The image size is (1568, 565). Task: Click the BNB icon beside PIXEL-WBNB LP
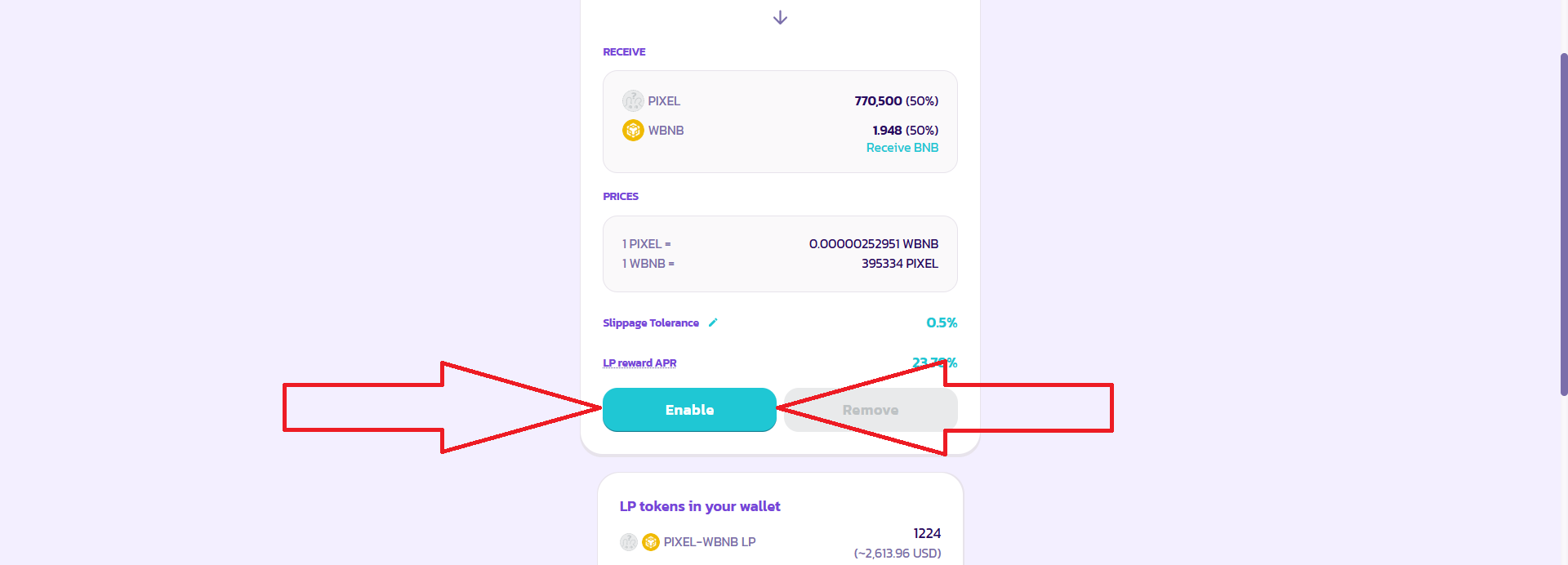pyautogui.click(x=651, y=542)
